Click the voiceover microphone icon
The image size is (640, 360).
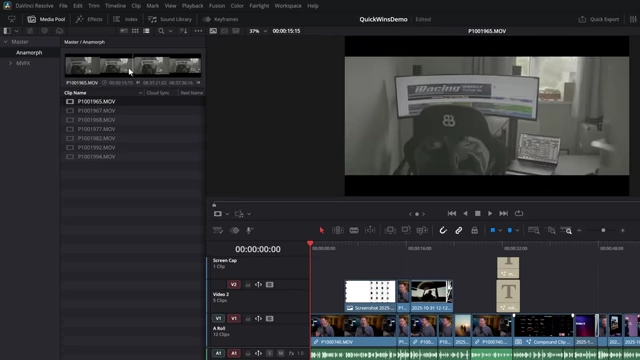click(x=249, y=231)
